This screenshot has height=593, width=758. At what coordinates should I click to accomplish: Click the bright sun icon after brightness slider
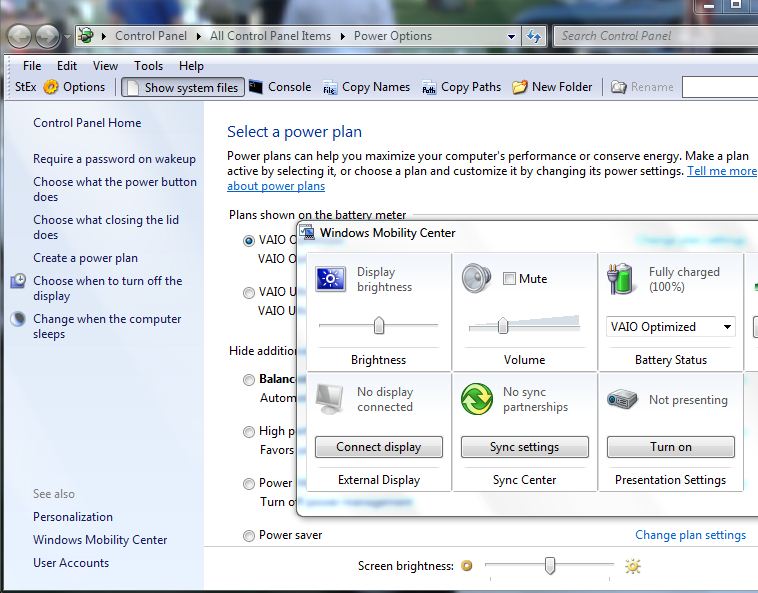633,565
